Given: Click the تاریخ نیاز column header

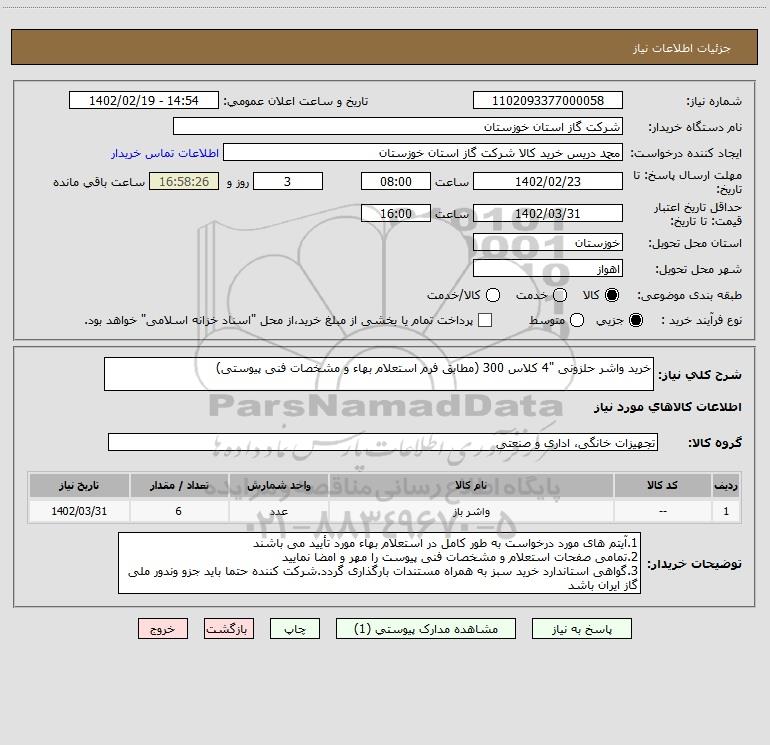Looking at the screenshot, I should tap(79, 485).
